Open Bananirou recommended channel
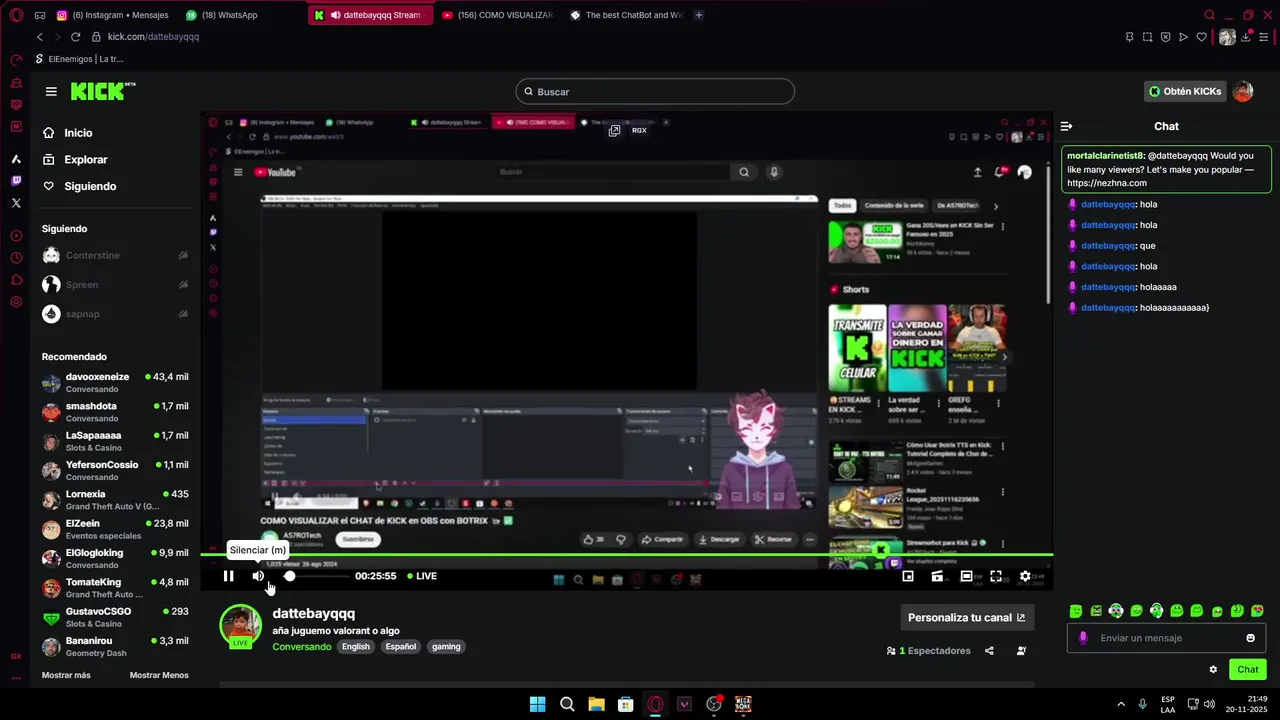This screenshot has height=720, width=1280. 115,647
